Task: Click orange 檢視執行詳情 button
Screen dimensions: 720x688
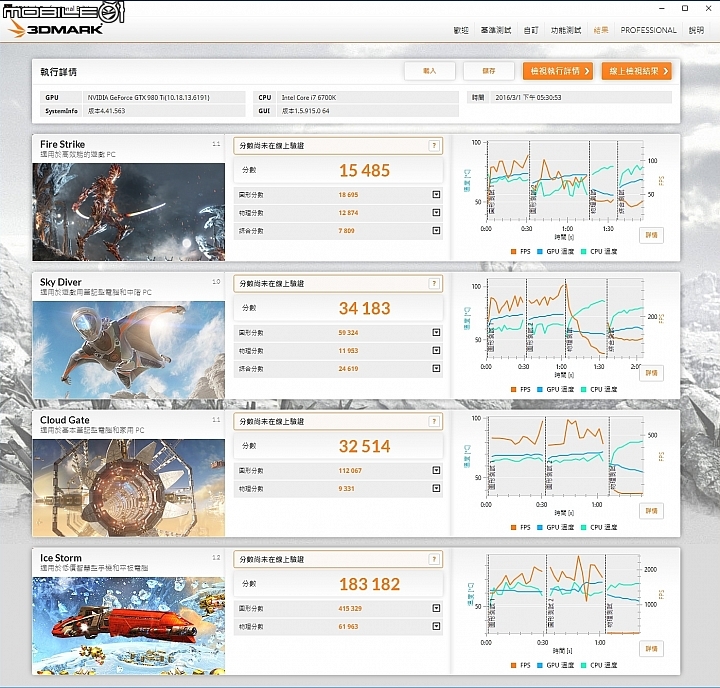Action: tap(558, 71)
